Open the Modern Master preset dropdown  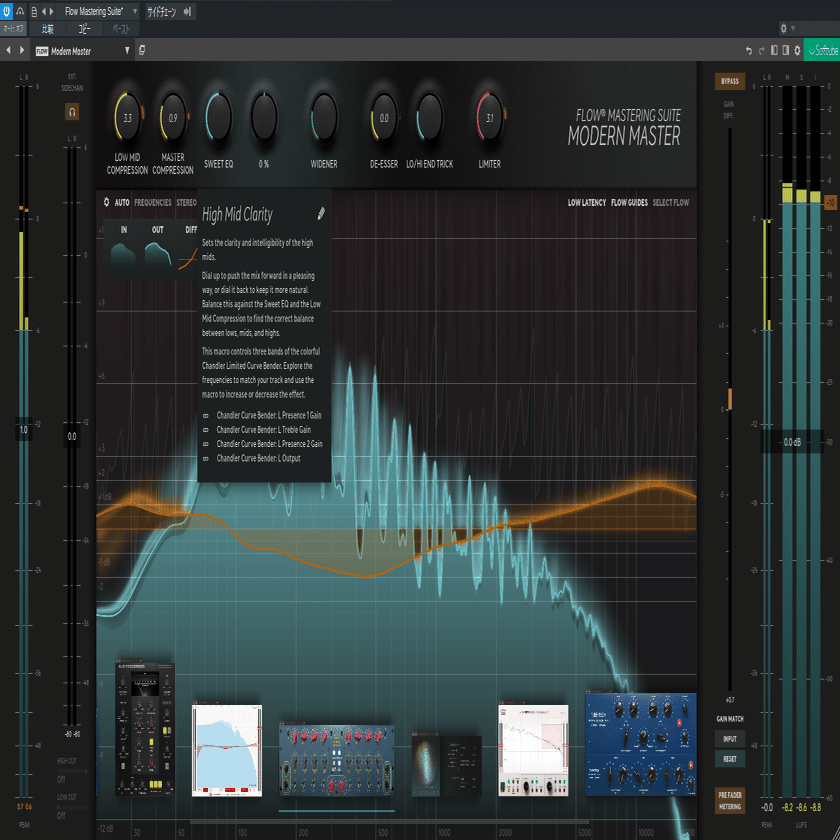tap(82, 51)
